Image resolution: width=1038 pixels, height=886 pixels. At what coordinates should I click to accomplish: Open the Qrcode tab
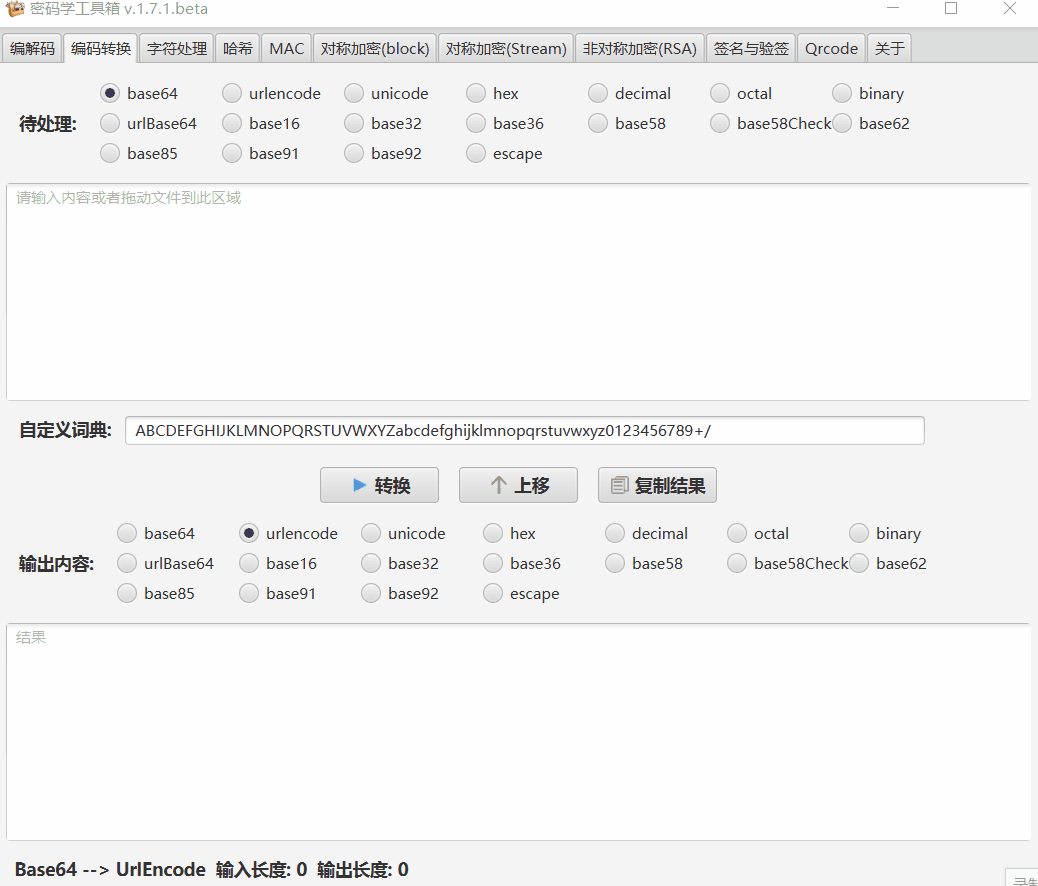pyautogui.click(x=831, y=47)
